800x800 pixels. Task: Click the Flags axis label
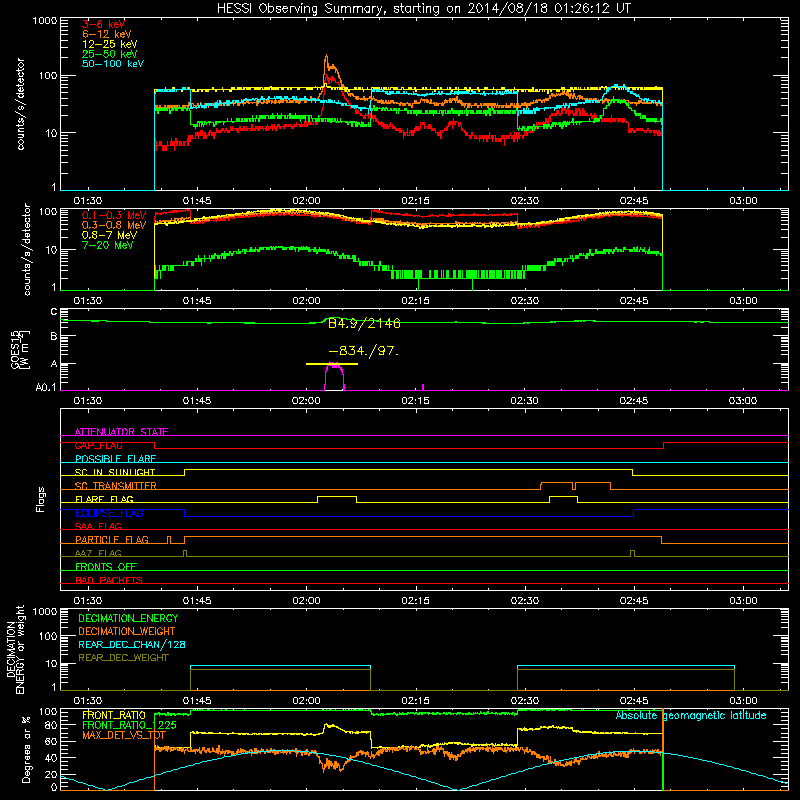[x=41, y=499]
